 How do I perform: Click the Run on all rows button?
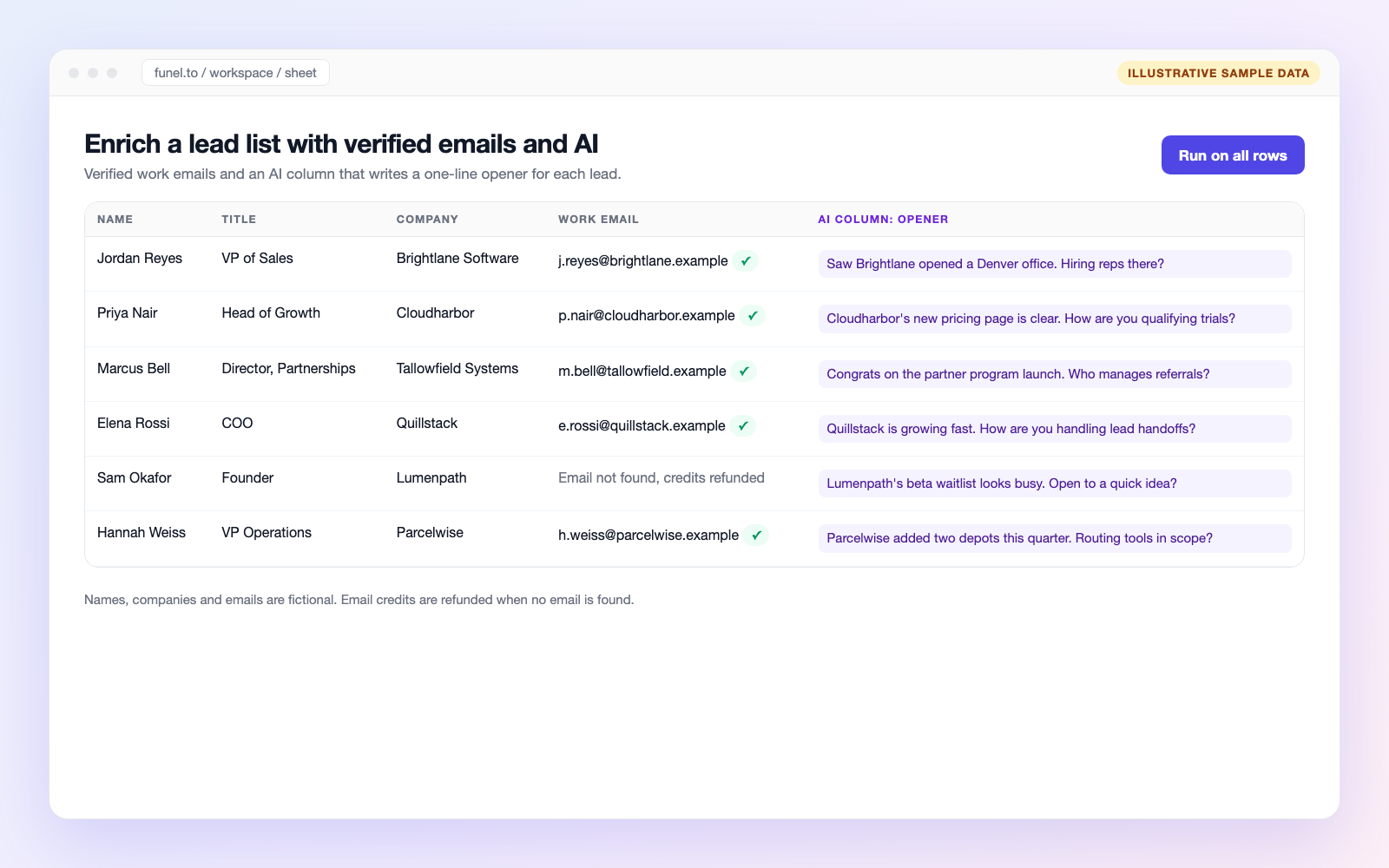pos(1233,155)
